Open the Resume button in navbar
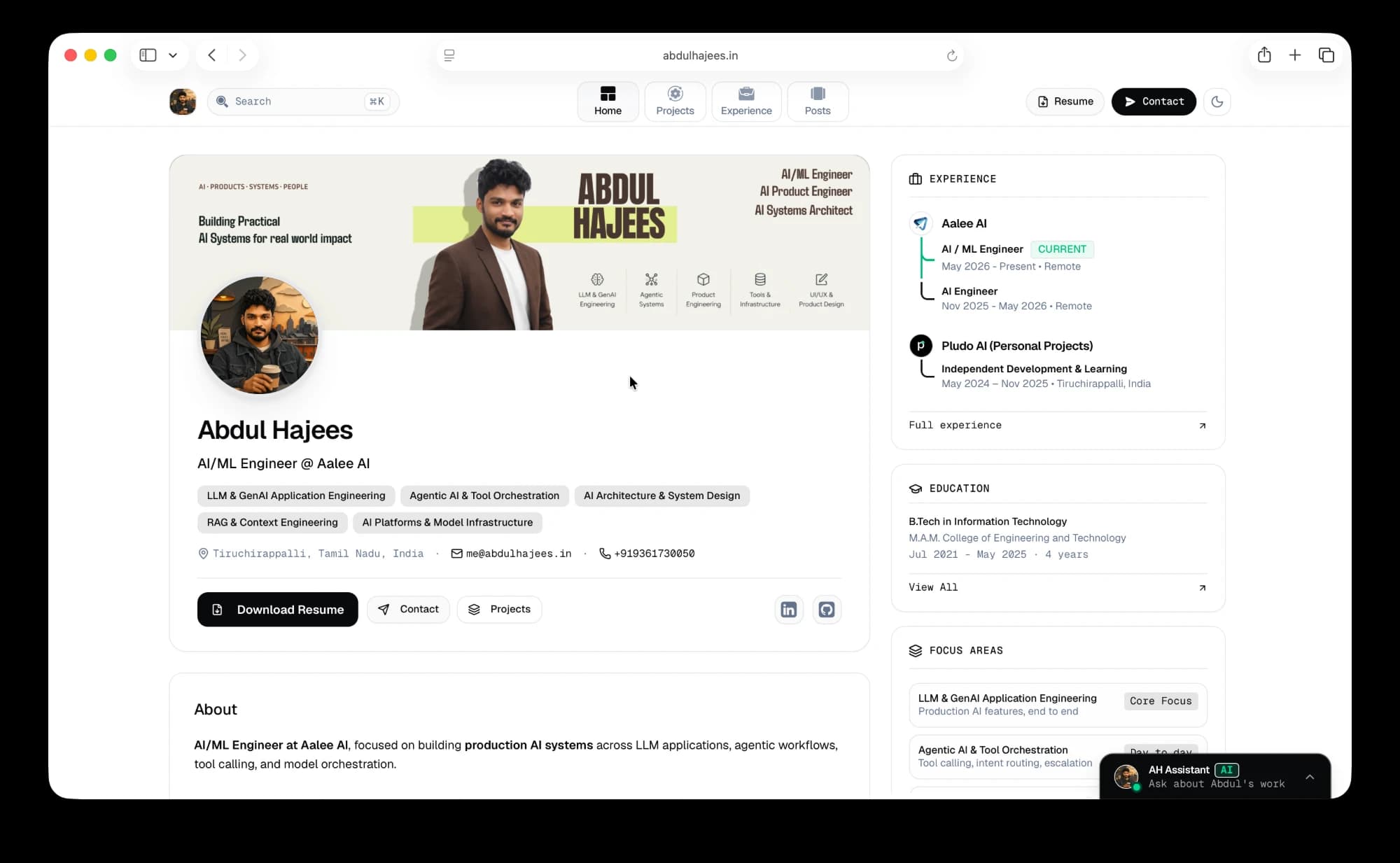This screenshot has width=1400, height=863. click(1065, 101)
